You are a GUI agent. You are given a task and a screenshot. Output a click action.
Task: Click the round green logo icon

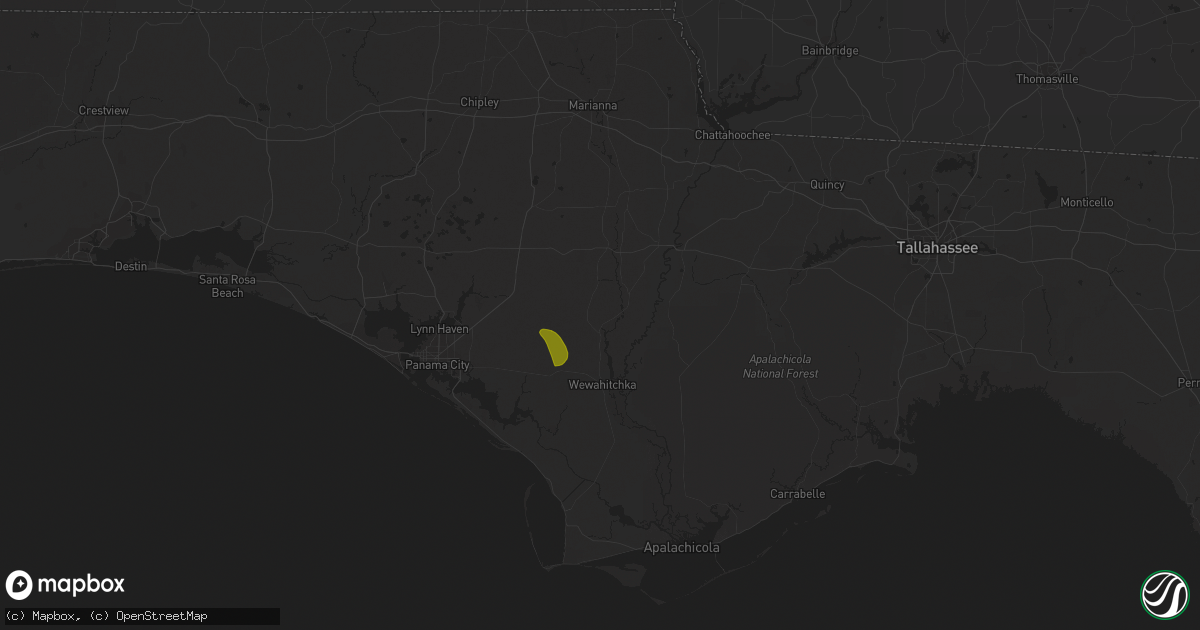coord(1164,594)
